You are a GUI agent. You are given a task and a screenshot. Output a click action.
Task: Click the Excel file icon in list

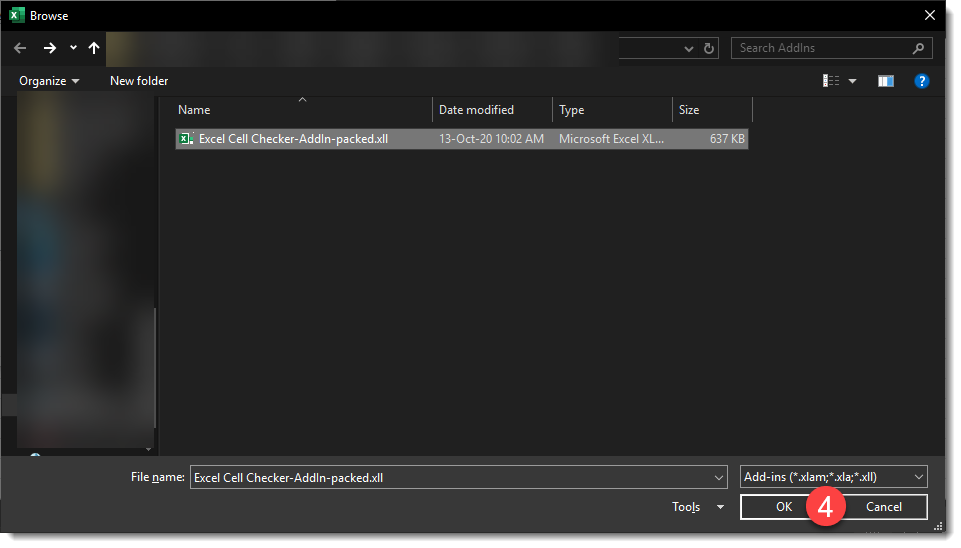(x=186, y=139)
